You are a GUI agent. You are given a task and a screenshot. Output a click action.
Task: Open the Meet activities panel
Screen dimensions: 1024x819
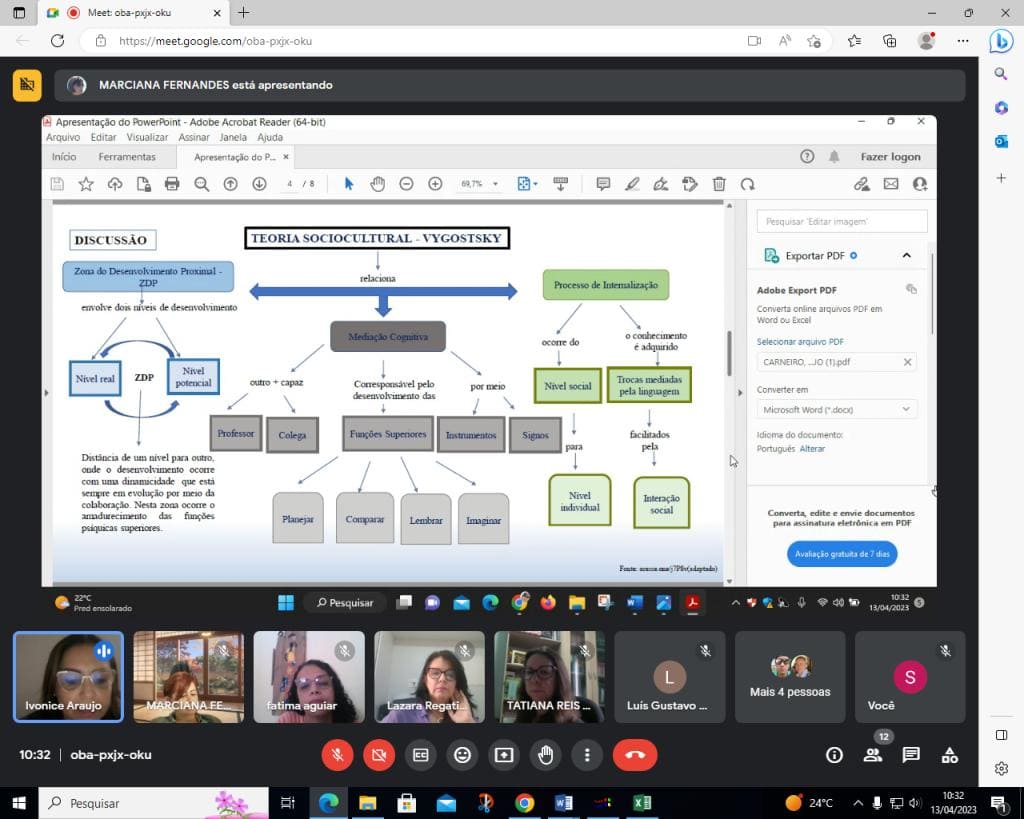950,755
